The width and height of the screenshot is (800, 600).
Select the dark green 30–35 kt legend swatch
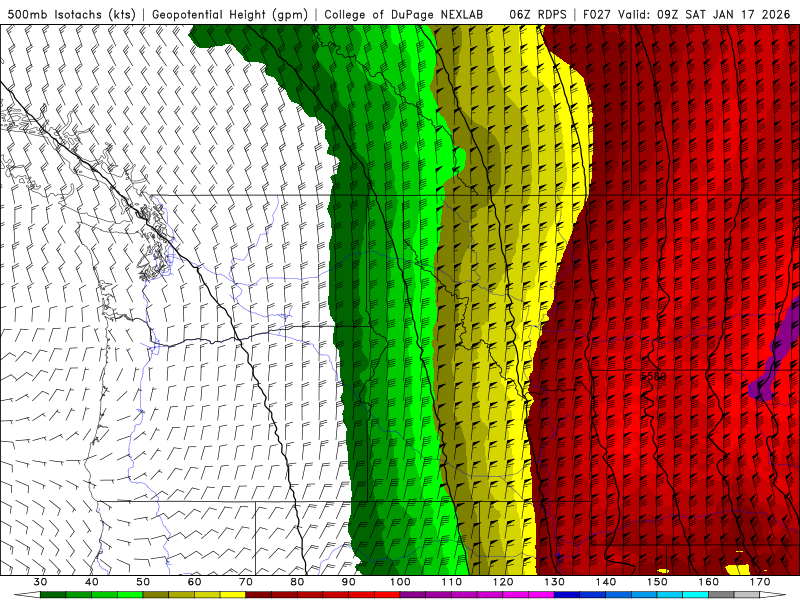coord(53,594)
